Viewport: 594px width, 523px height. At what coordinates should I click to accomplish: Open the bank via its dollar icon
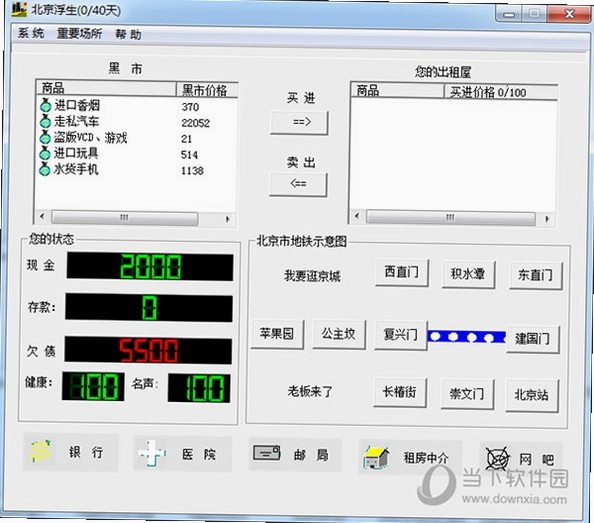[x=40, y=451]
